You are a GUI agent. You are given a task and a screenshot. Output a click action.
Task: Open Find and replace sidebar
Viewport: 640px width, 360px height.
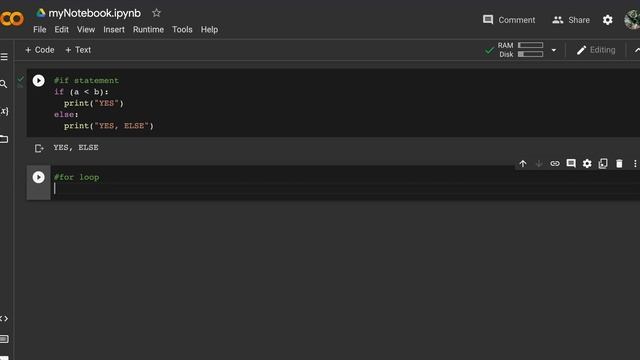(4, 84)
